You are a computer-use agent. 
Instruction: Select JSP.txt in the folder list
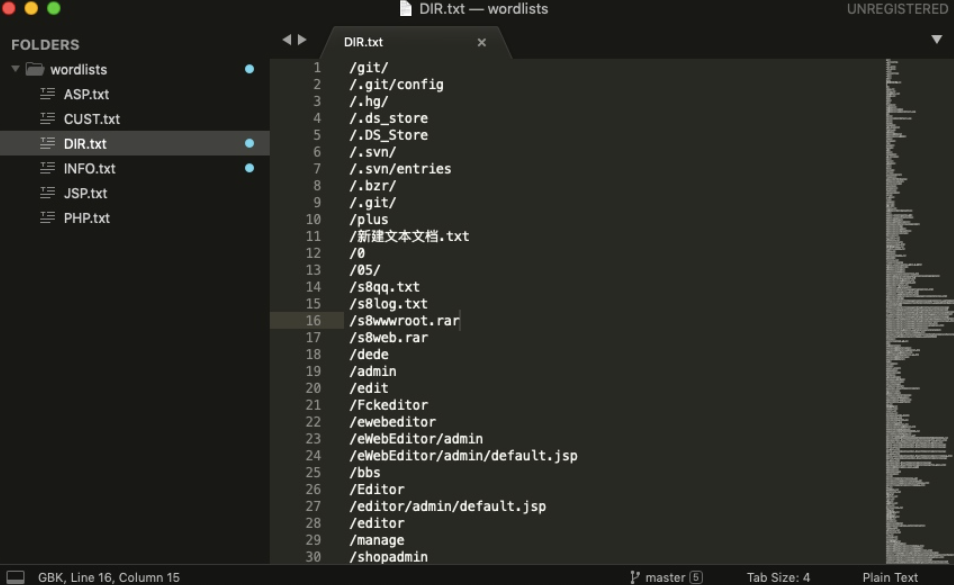pyautogui.click(x=85, y=193)
